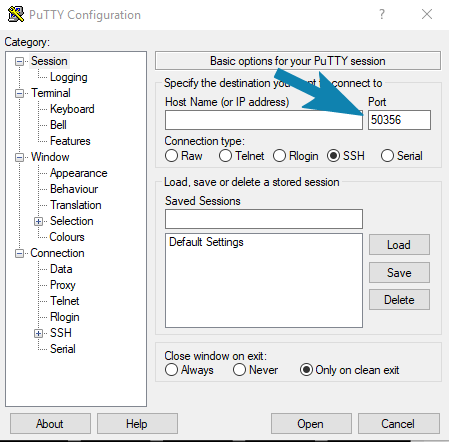The height and width of the screenshot is (442, 449).
Task: Focus the Host Name input field
Action: click(x=264, y=120)
